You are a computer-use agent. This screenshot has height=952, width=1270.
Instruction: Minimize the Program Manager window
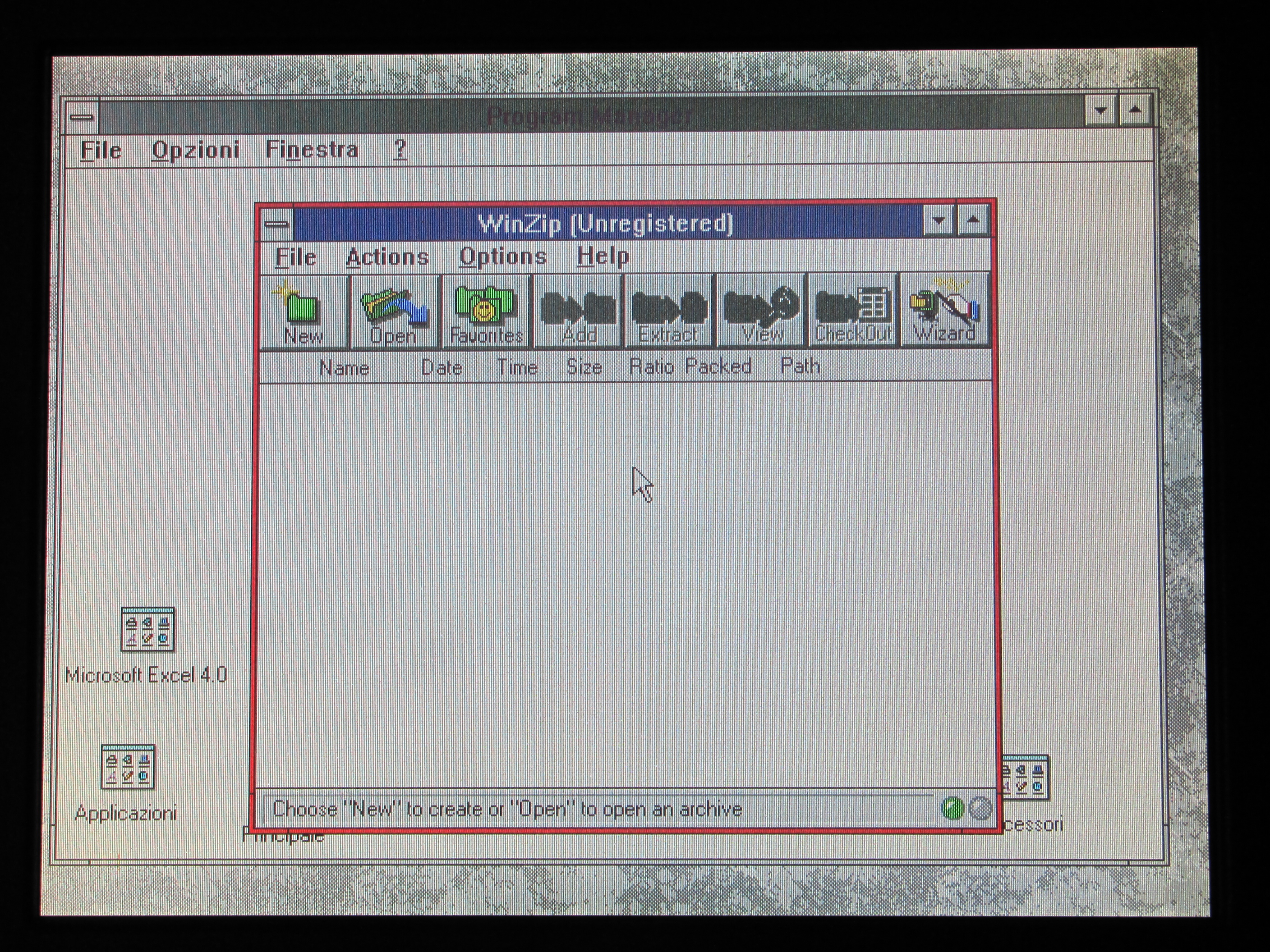coord(1100,110)
